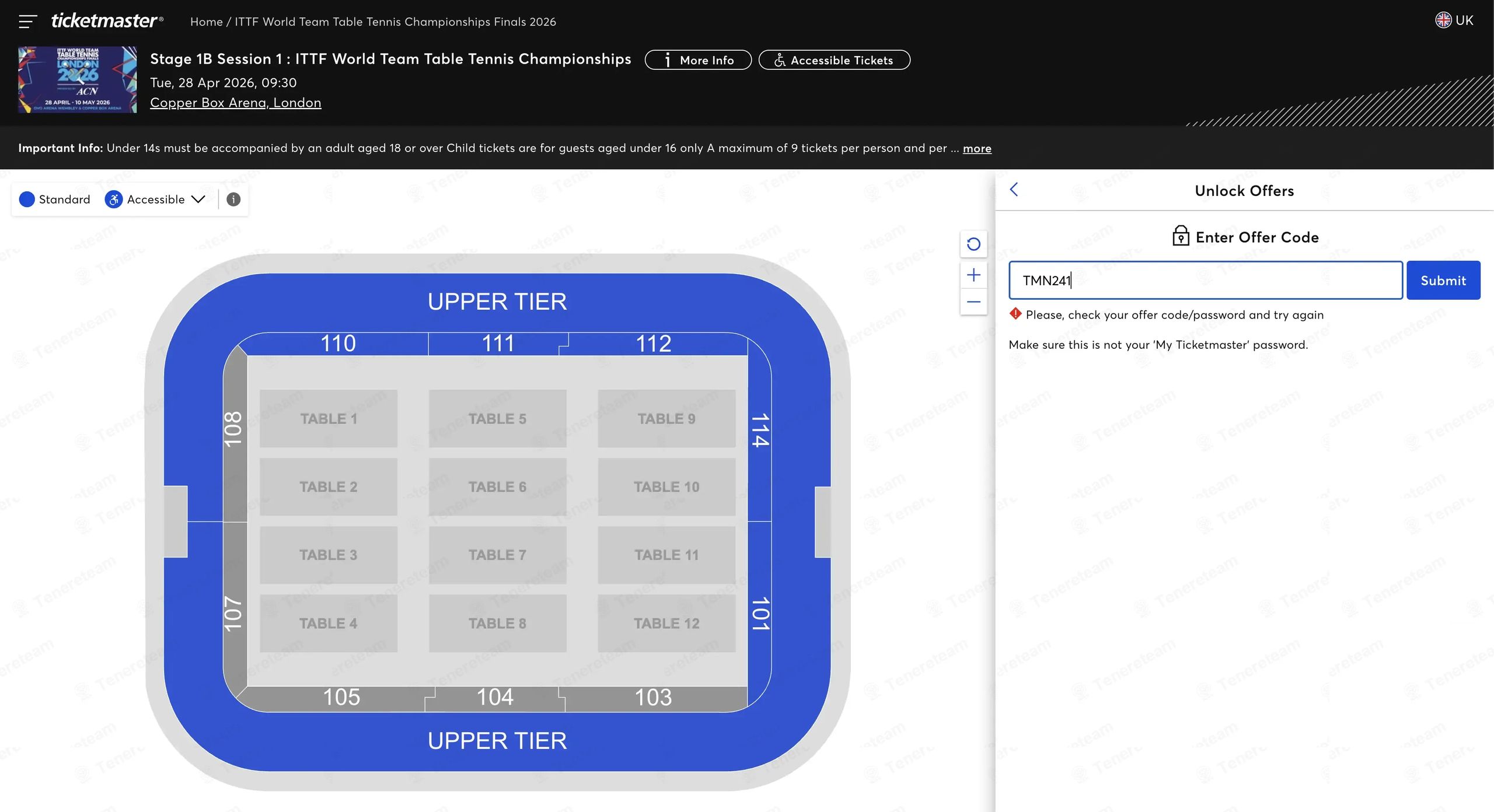Click the Ticketmaster logo
This screenshot has height=812, width=1494.
(107, 21)
